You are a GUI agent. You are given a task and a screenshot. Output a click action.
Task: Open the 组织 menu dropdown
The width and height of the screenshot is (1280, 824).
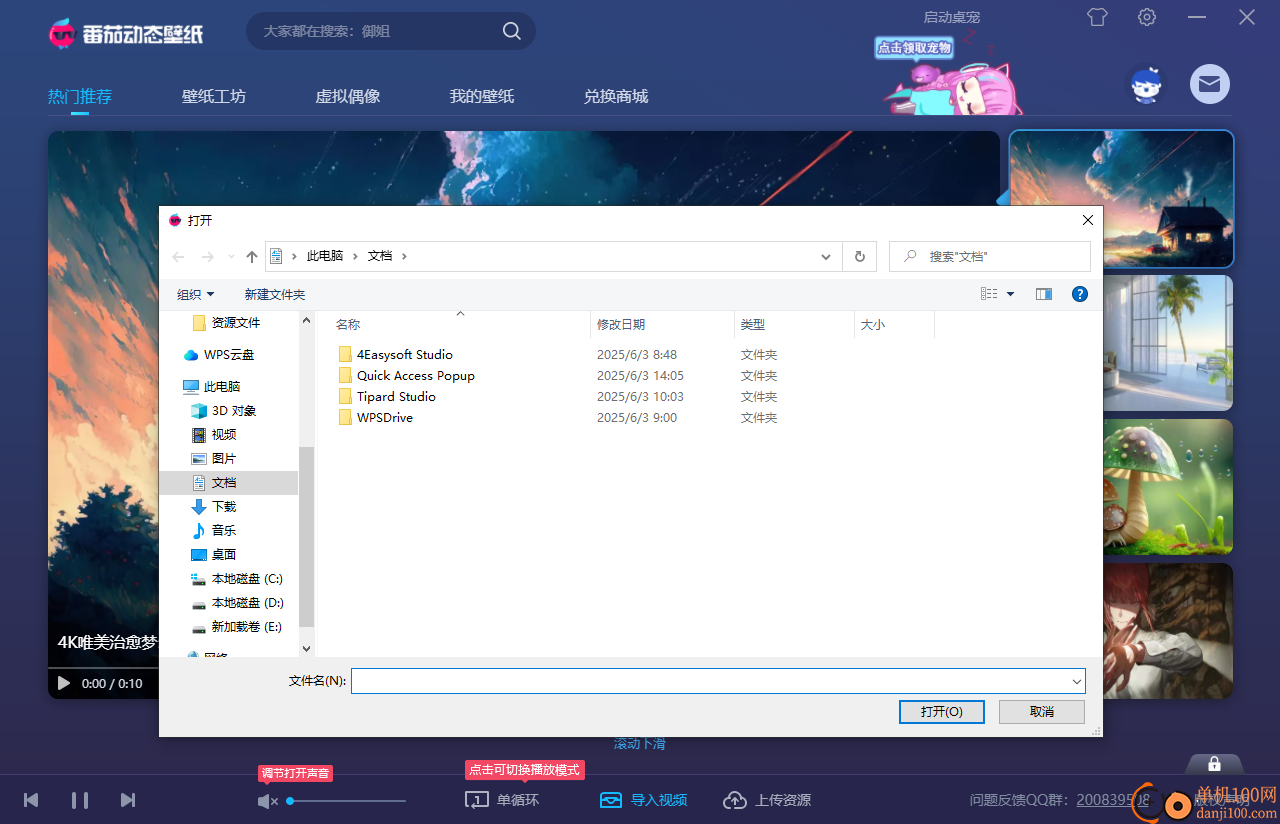tap(195, 294)
